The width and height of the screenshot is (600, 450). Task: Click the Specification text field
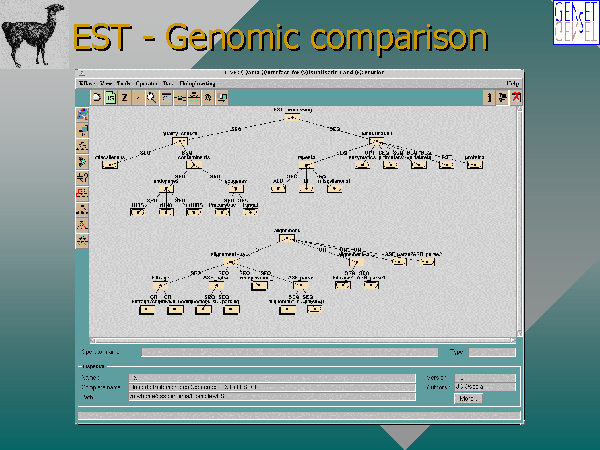pyautogui.click(x=289, y=352)
